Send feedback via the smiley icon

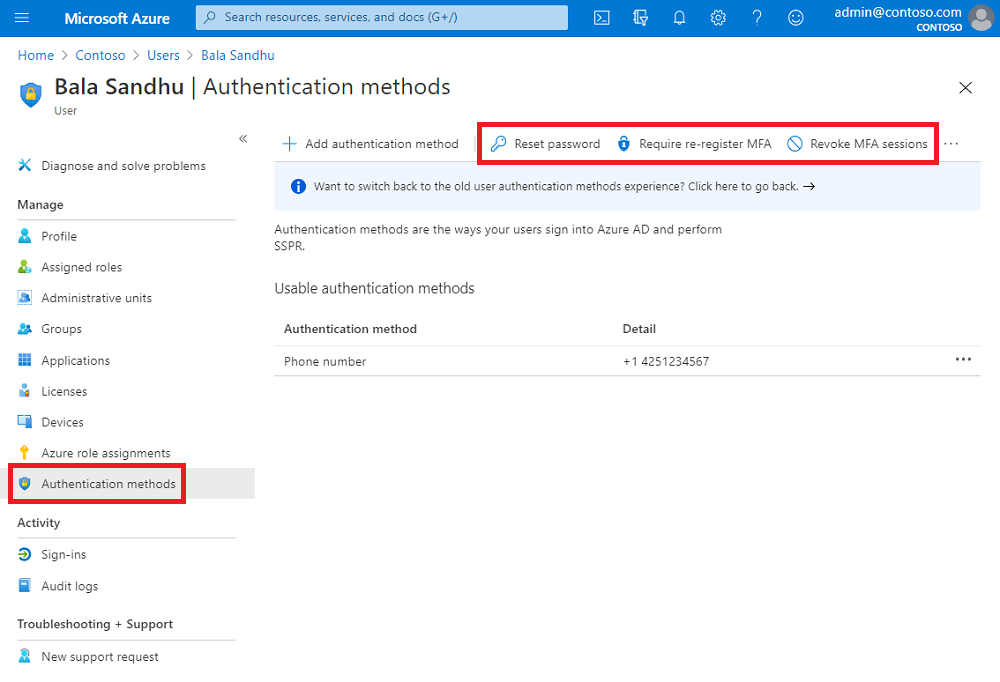click(795, 17)
